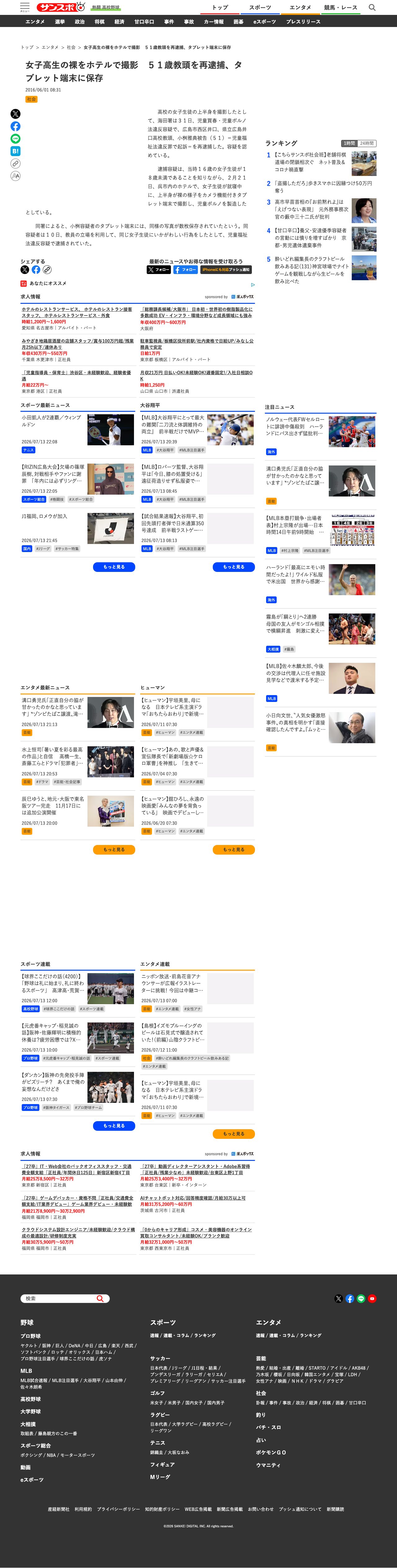Open the sumo 霧島 photo thumbnail

pyautogui.click(x=352, y=629)
